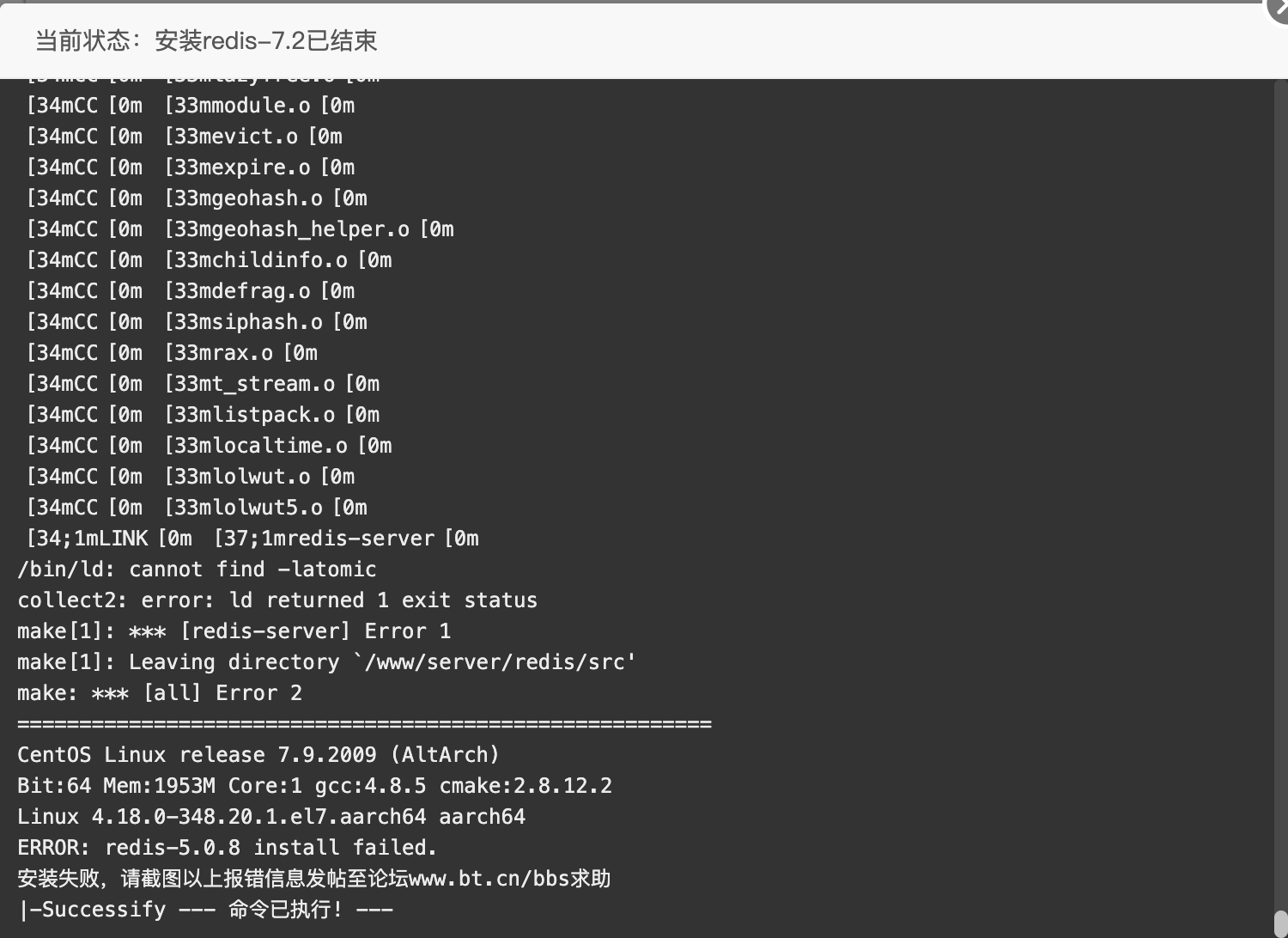Click the 'make: *** [all] Error 2' line
The height and width of the screenshot is (938, 1288).
[160, 692]
